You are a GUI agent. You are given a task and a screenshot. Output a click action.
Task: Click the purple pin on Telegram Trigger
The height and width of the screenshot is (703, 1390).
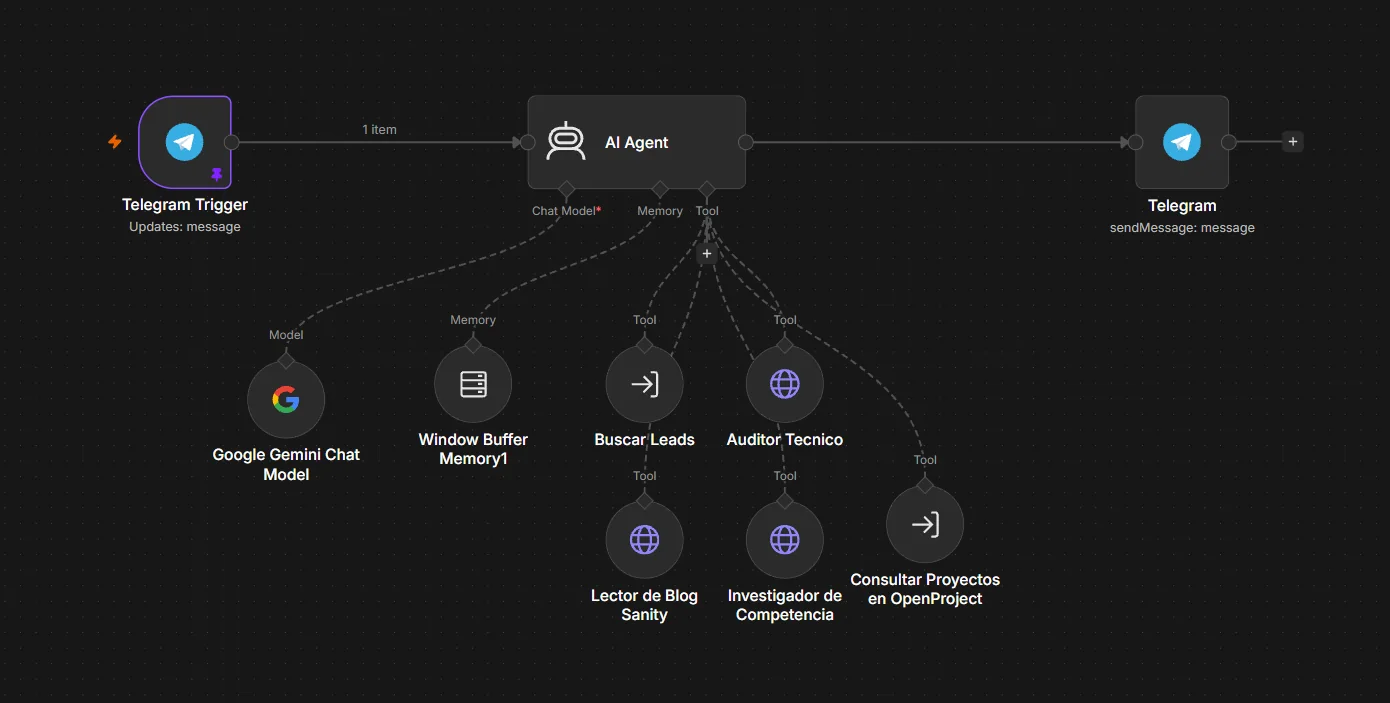pyautogui.click(x=217, y=174)
